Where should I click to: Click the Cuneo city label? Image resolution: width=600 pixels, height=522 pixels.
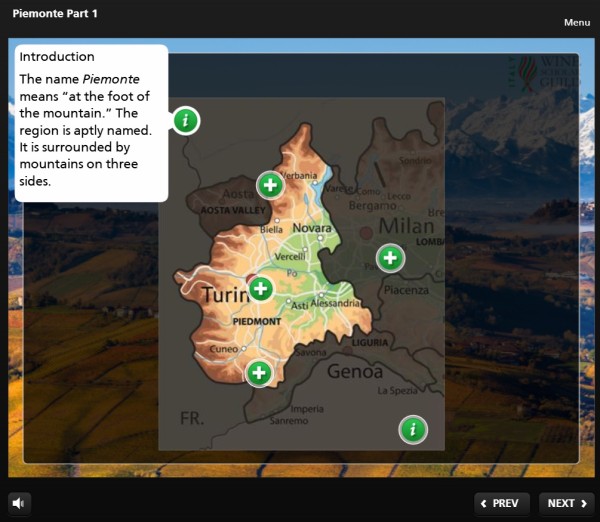pos(224,349)
